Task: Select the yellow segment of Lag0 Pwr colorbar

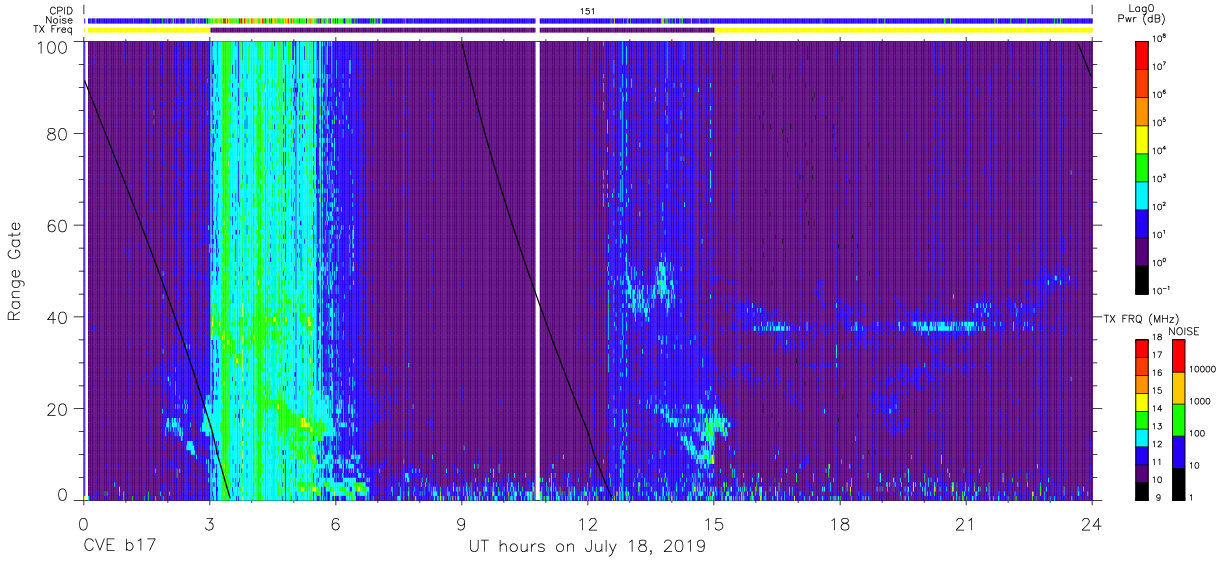Action: coord(1143,138)
